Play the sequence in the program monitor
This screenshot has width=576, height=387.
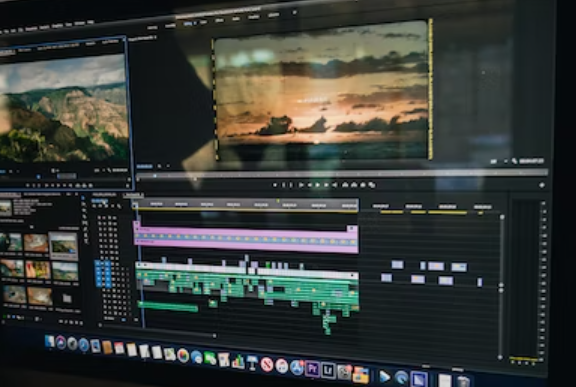(x=318, y=185)
